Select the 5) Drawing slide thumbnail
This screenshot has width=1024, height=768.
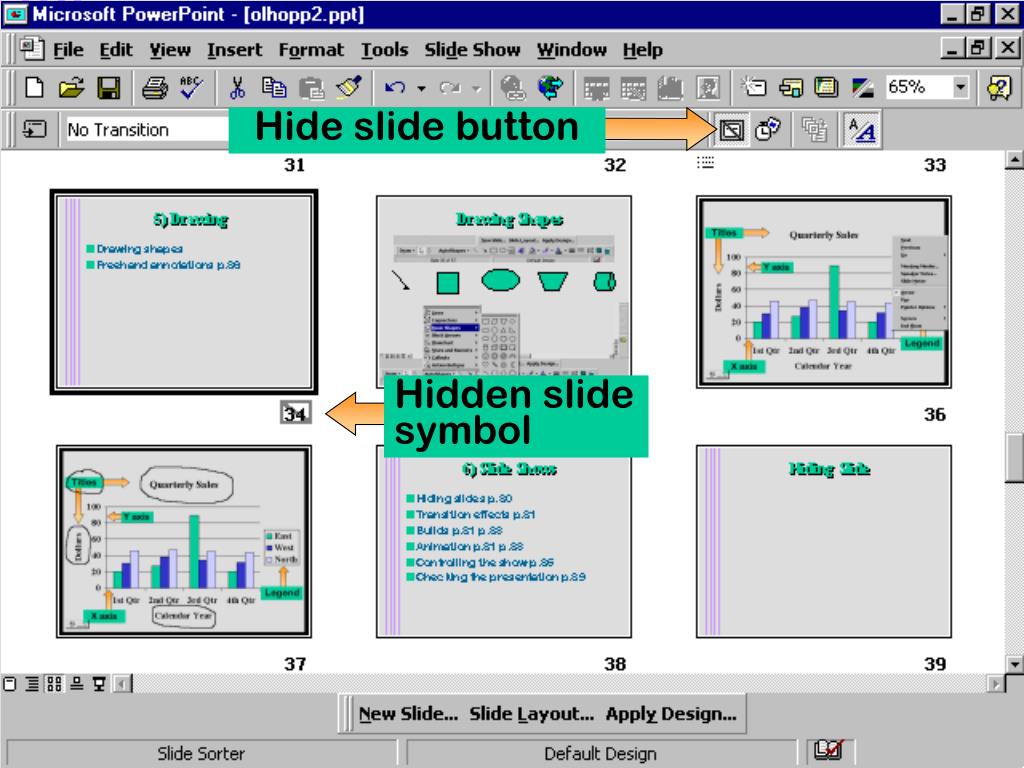pos(184,292)
